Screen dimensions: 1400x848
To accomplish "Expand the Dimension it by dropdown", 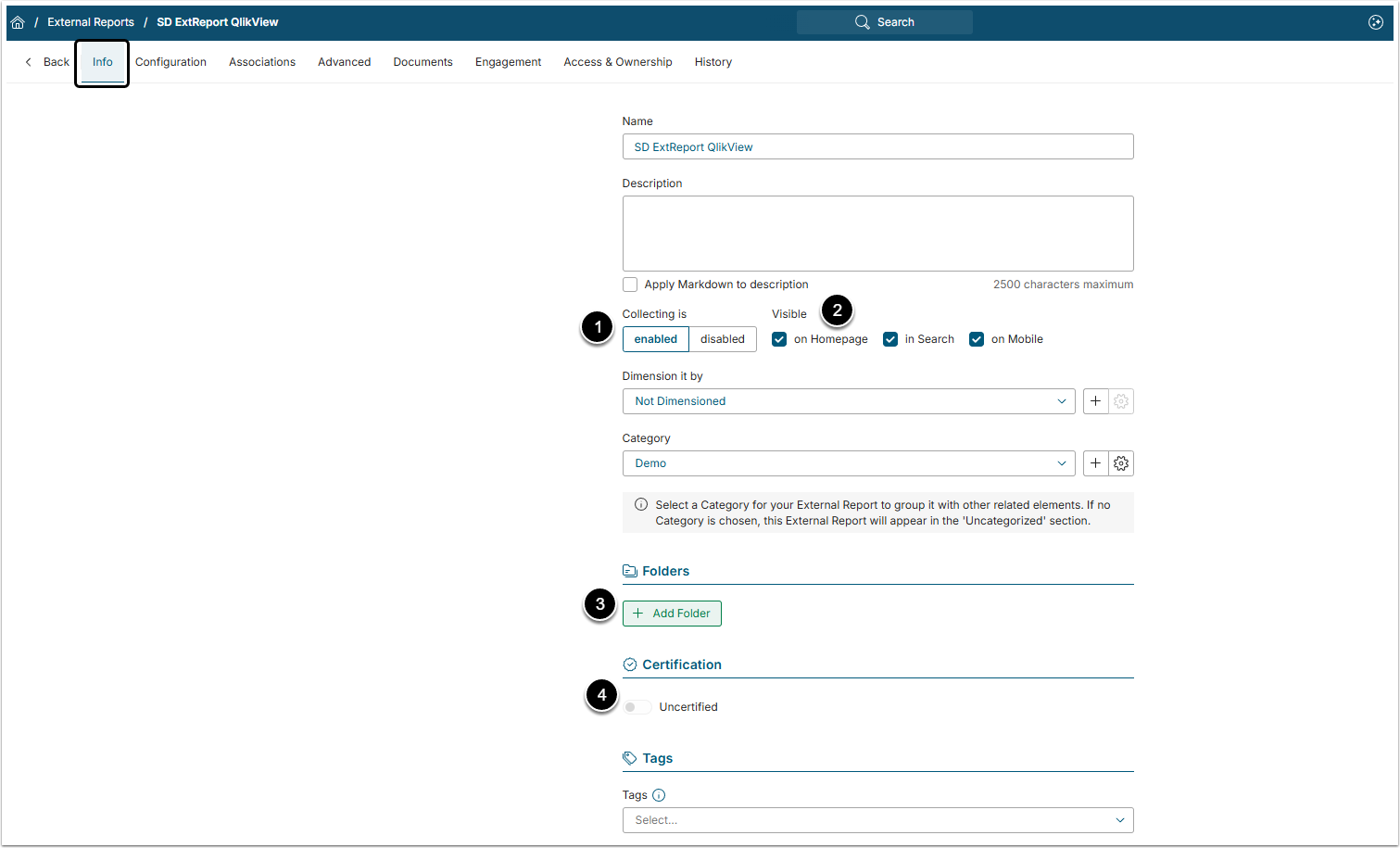I will [848, 401].
